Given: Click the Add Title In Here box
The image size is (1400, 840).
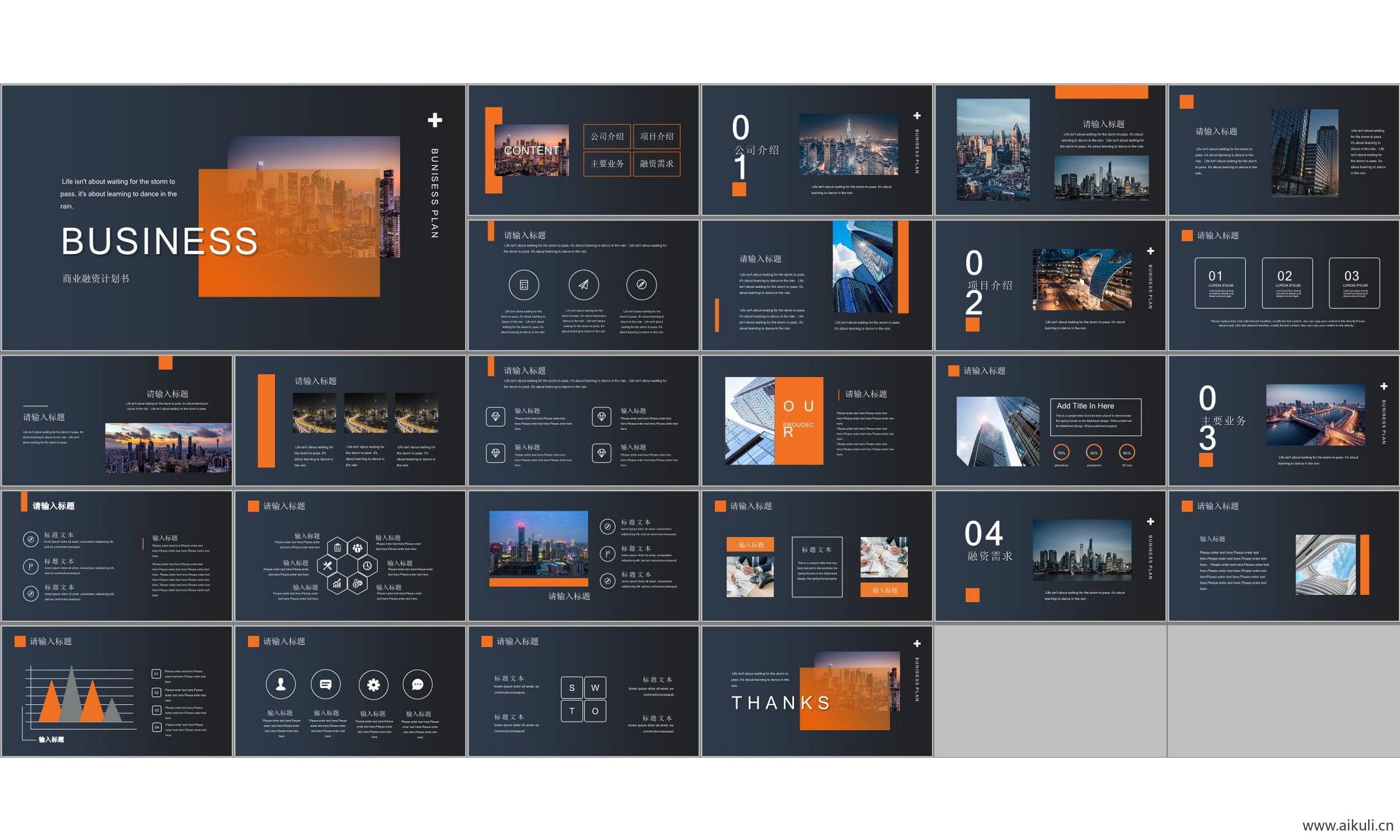Looking at the screenshot, I should 1095,417.
